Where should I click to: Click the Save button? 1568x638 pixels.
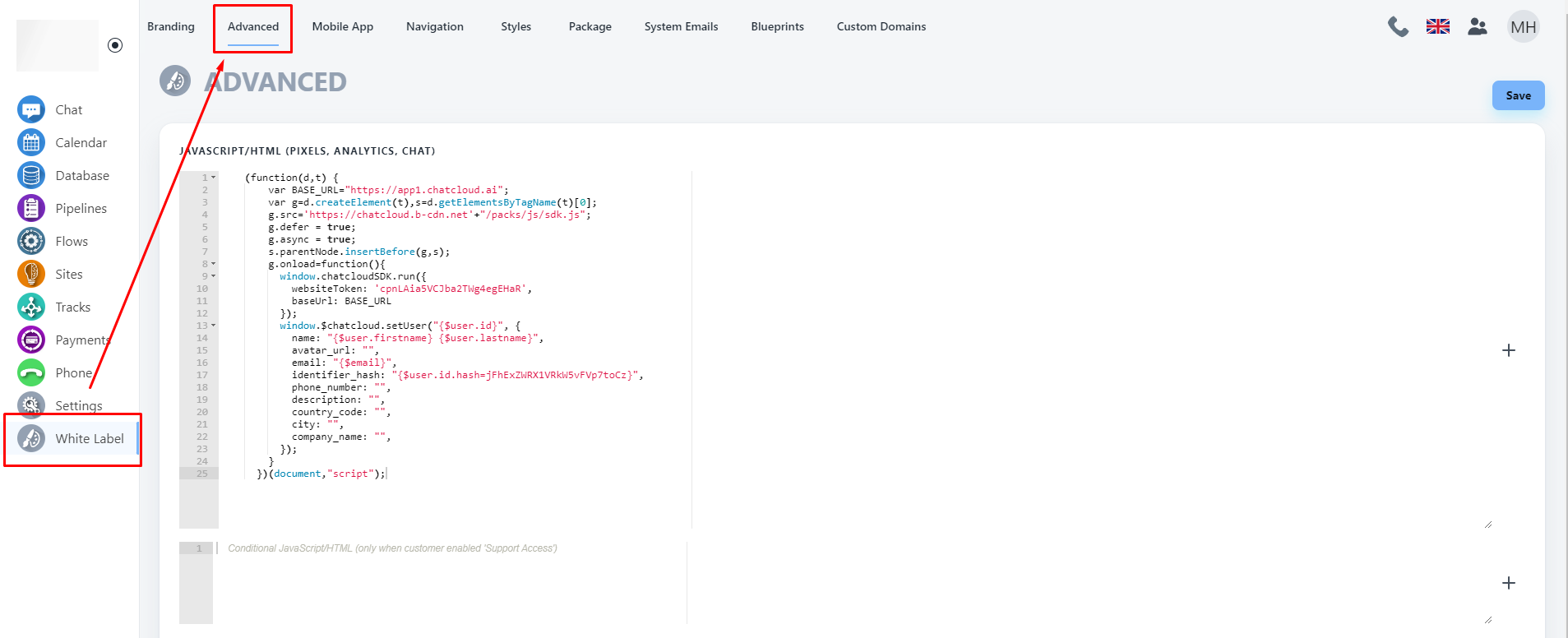point(1518,95)
